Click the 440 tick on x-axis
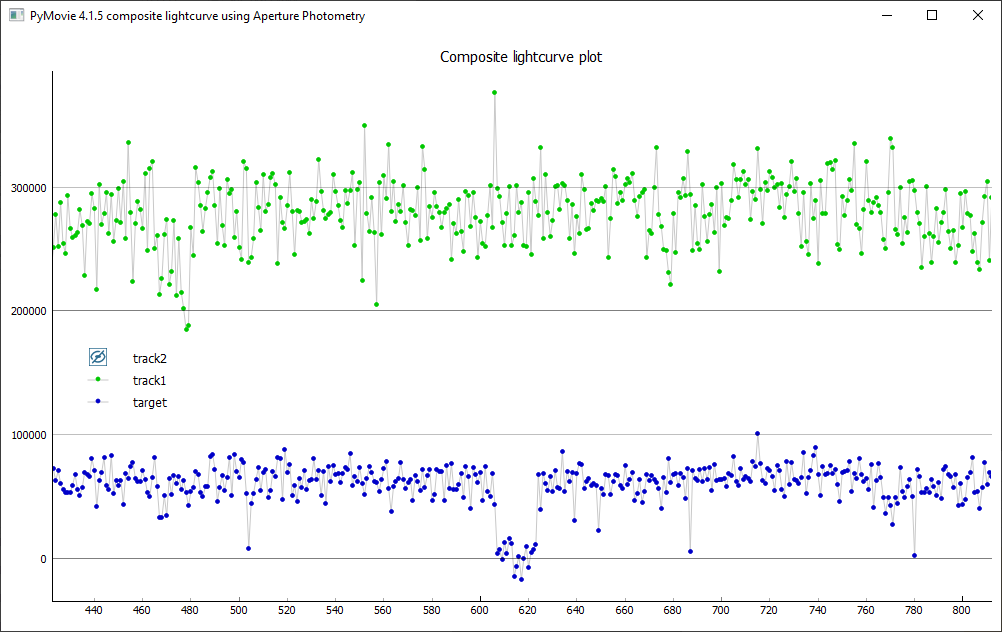Image resolution: width=1002 pixels, height=632 pixels. [x=94, y=609]
